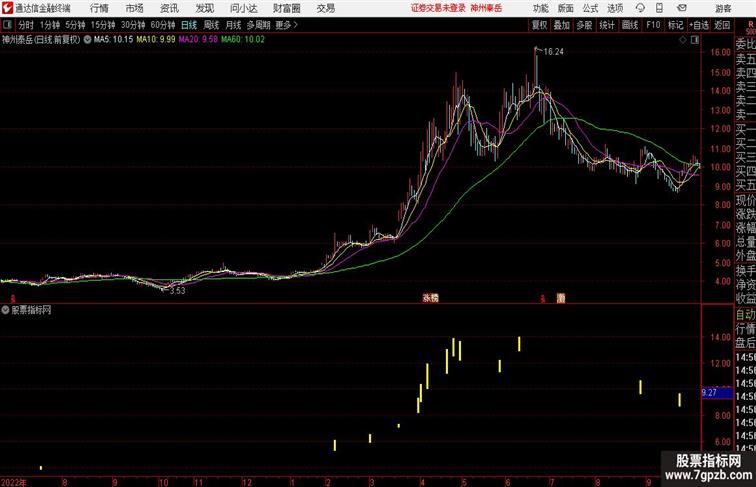Open the 选项 menu
The width and height of the screenshot is (756, 487).
[615, 8]
